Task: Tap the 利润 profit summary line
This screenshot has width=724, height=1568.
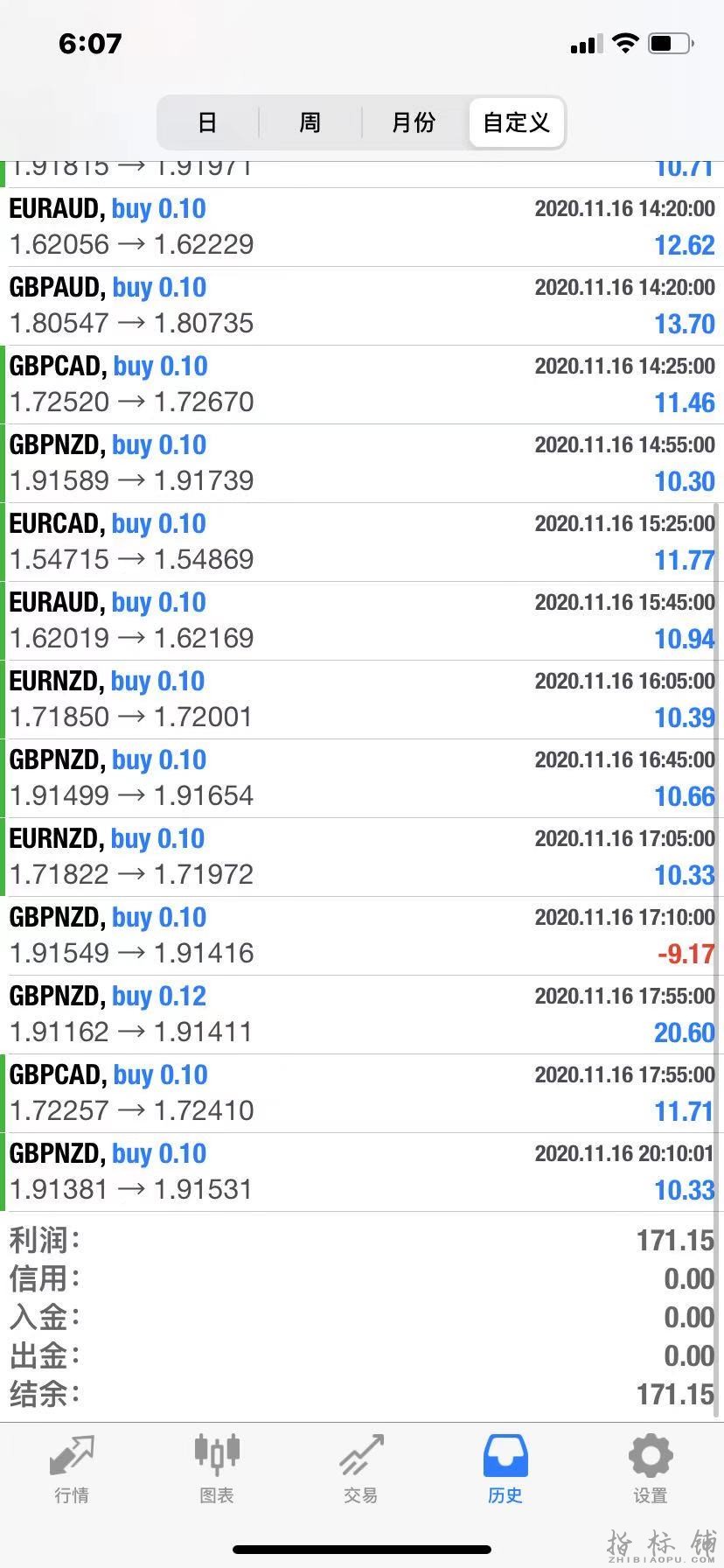Action: pos(362,1240)
